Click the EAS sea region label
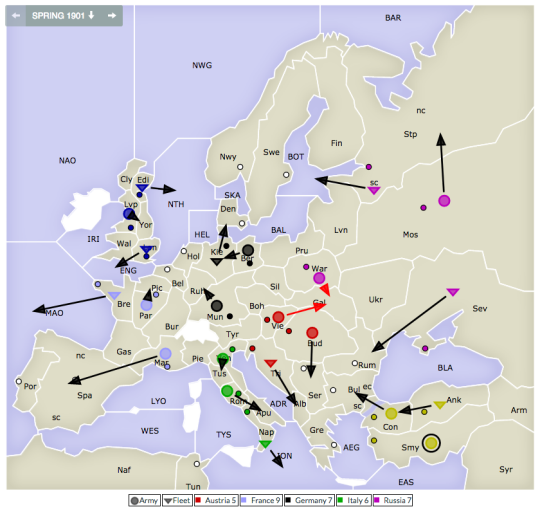Screen dimensions: 540x516 coord(406,482)
